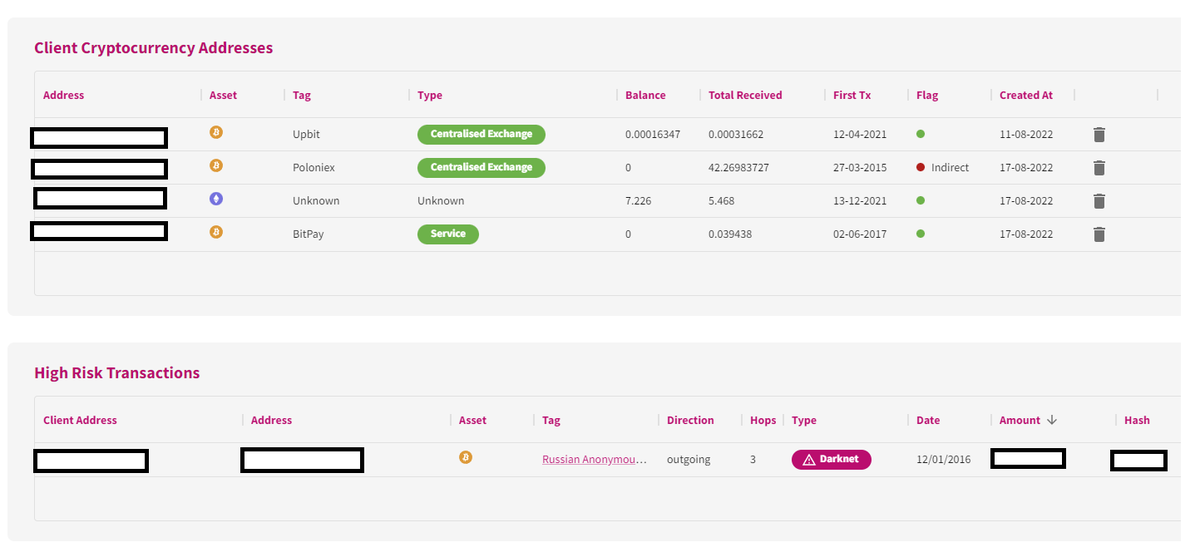This screenshot has width=1200, height=557.
Task: Click the Centralised Exchange badge for Upbit
Action: pyautogui.click(x=481, y=134)
